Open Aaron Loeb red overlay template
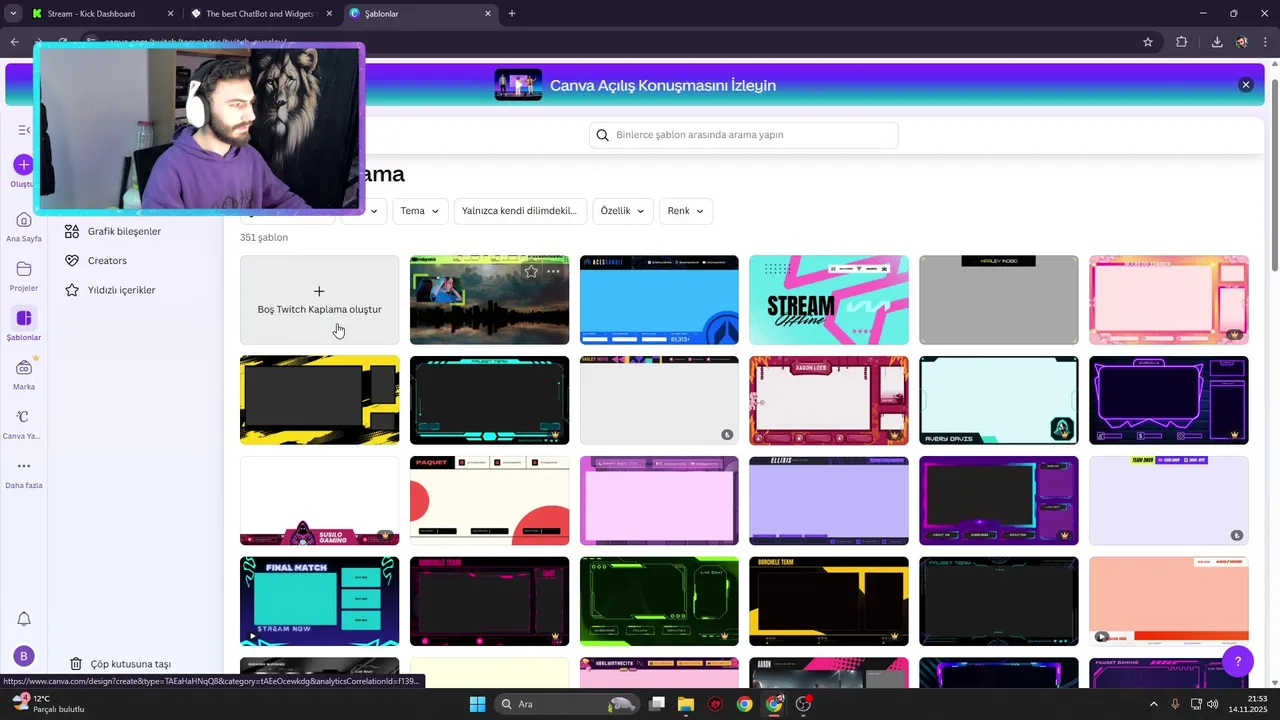Screen dimensions: 1280x720 pyautogui.click(x=829, y=400)
